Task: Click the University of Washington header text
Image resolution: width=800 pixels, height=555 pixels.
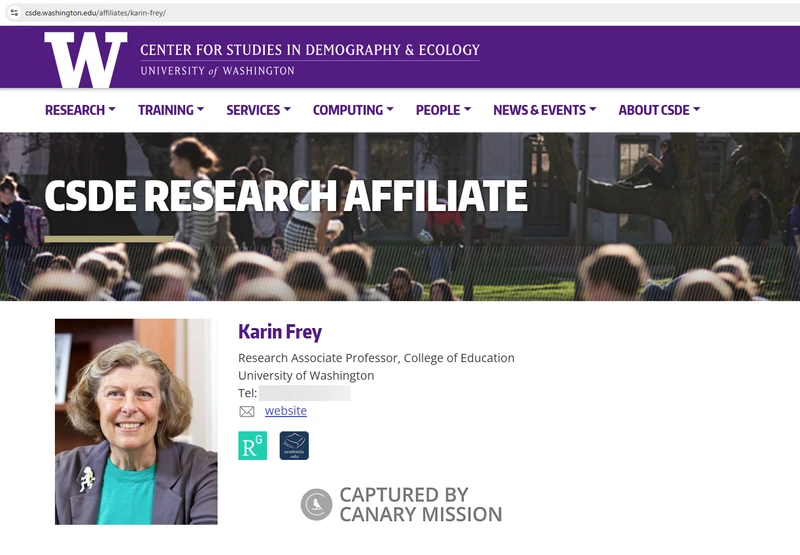Action: tap(217, 71)
